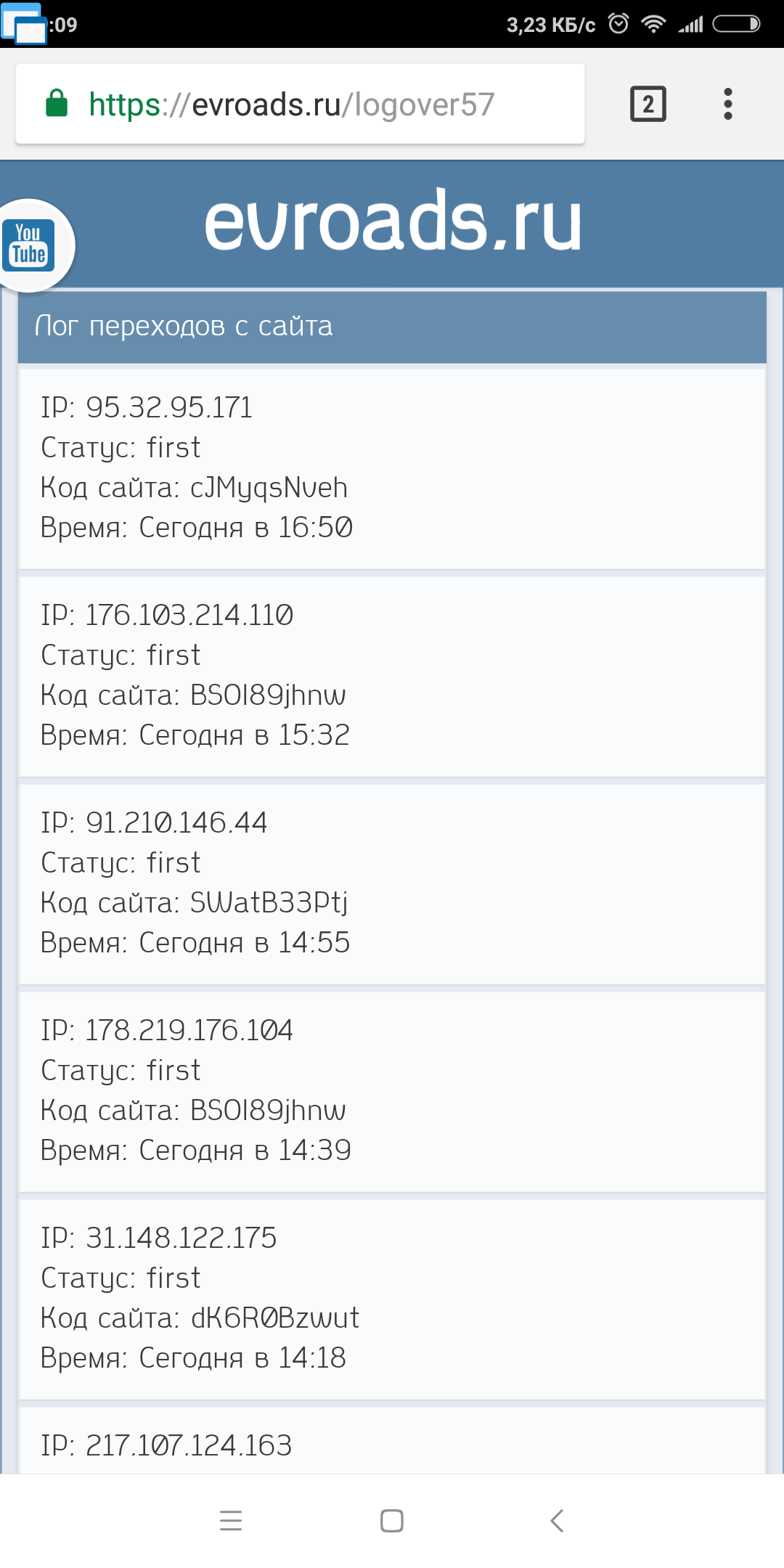Tap the battery indicator in status bar

point(735,24)
